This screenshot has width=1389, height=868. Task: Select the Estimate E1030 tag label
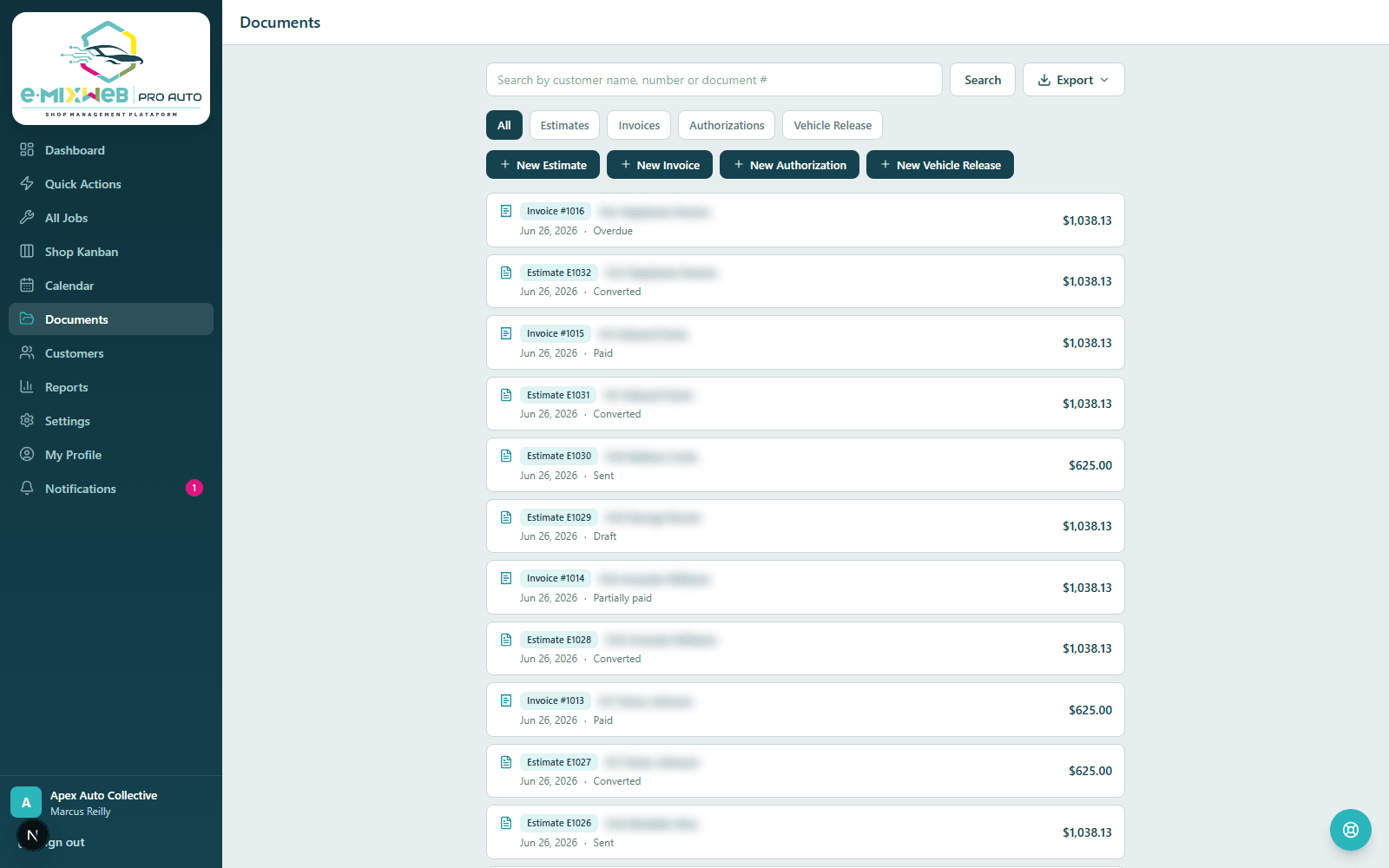(559, 456)
